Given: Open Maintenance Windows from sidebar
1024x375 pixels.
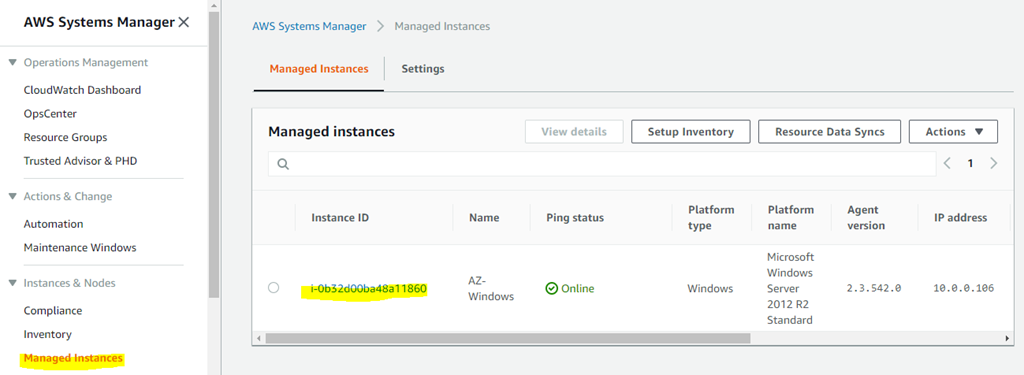Looking at the screenshot, I should coord(80,248).
